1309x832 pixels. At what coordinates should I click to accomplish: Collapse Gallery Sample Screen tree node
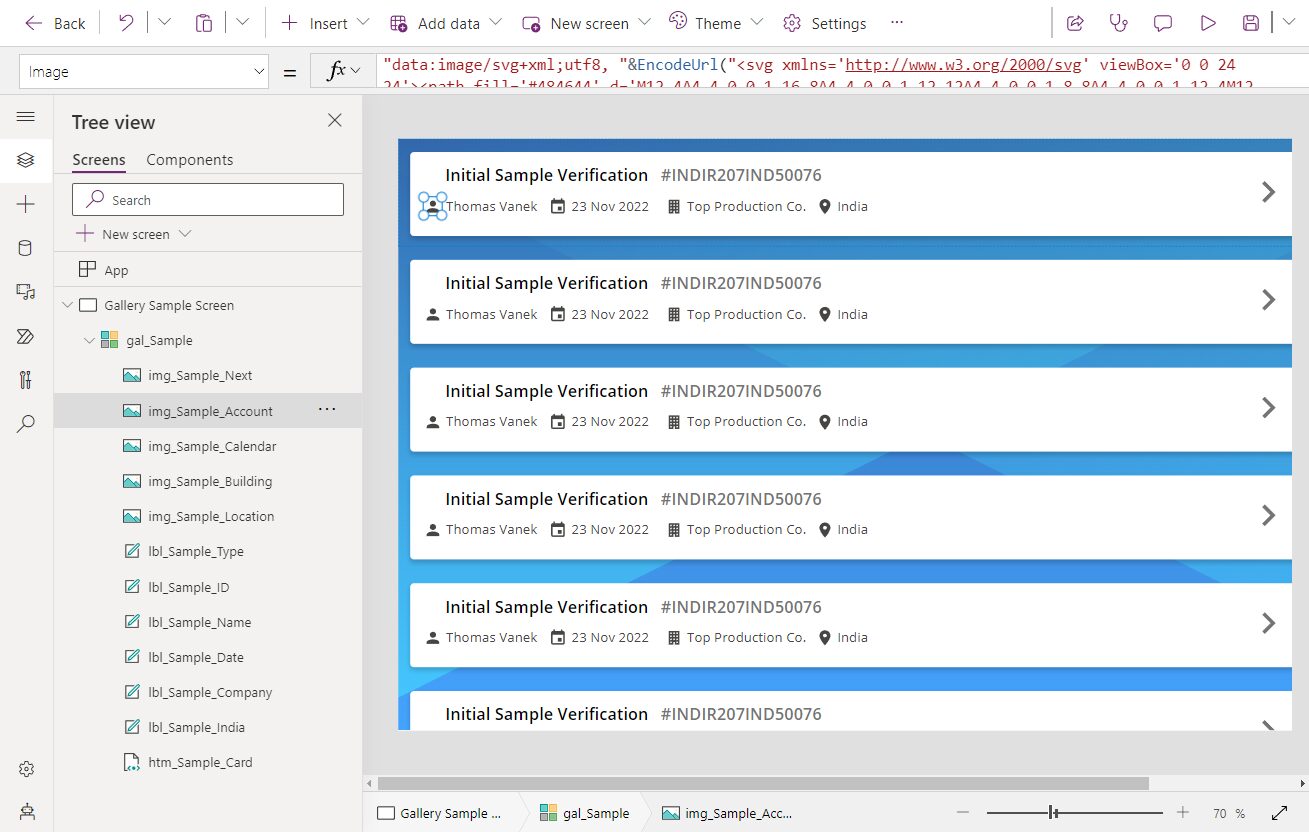(67, 306)
